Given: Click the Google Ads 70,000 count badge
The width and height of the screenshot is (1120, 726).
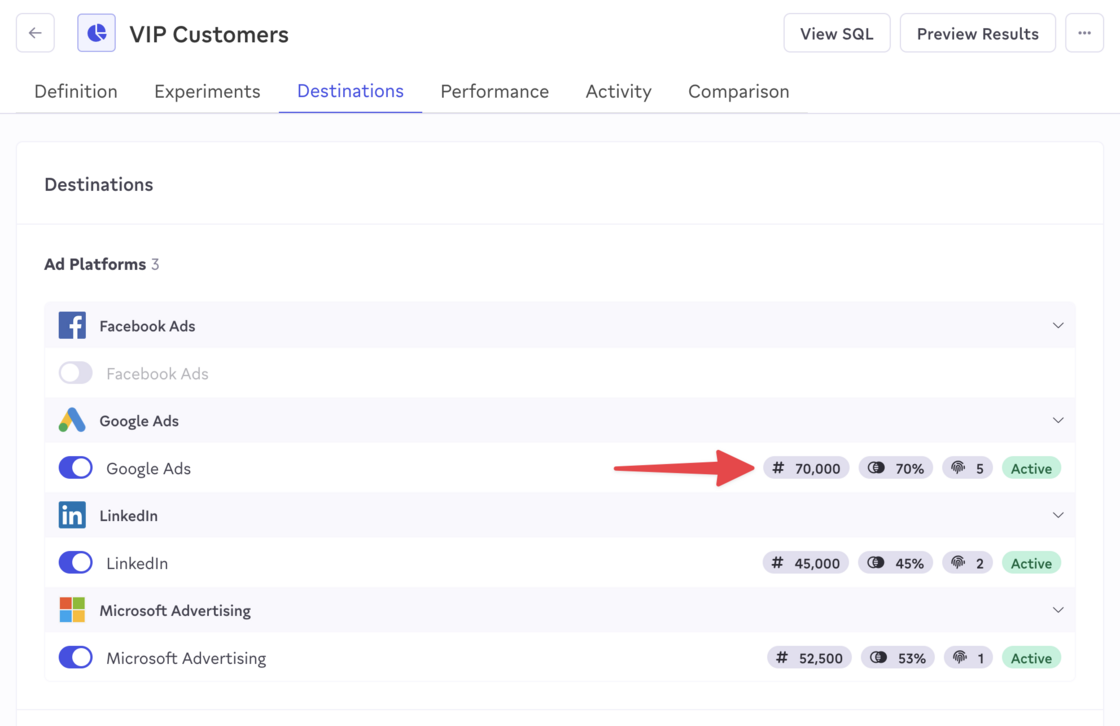Looking at the screenshot, I should (806, 468).
